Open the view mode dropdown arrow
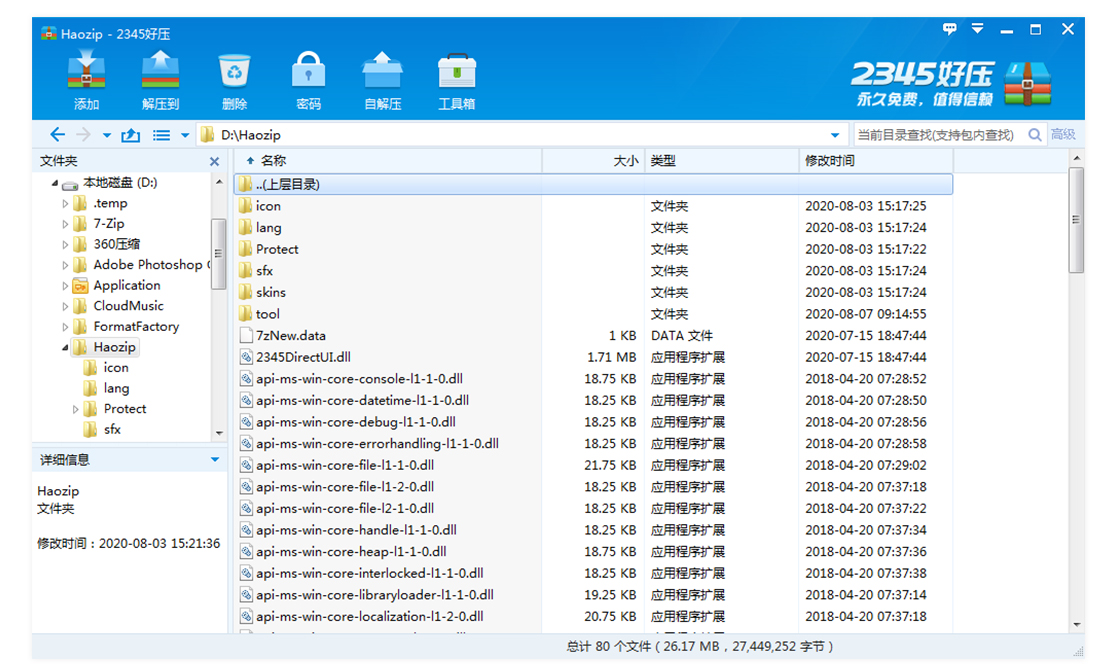Viewport: 1120px width, 669px height. 184,135
